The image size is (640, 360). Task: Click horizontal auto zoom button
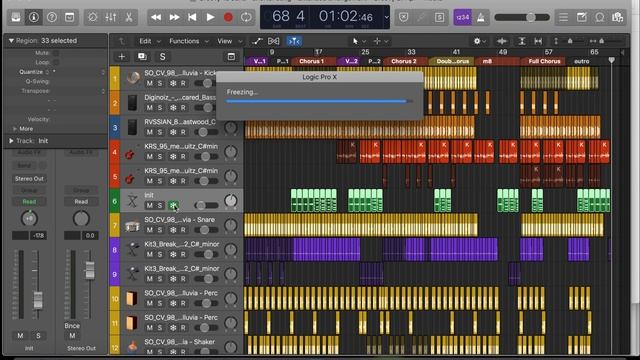coord(538,41)
